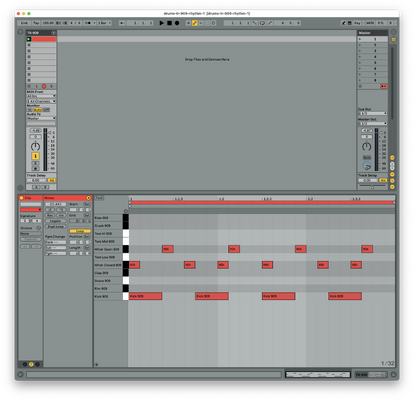Toggle computer MIDI keyboard icon
The width and height of the screenshot is (414, 400).
(350, 23)
